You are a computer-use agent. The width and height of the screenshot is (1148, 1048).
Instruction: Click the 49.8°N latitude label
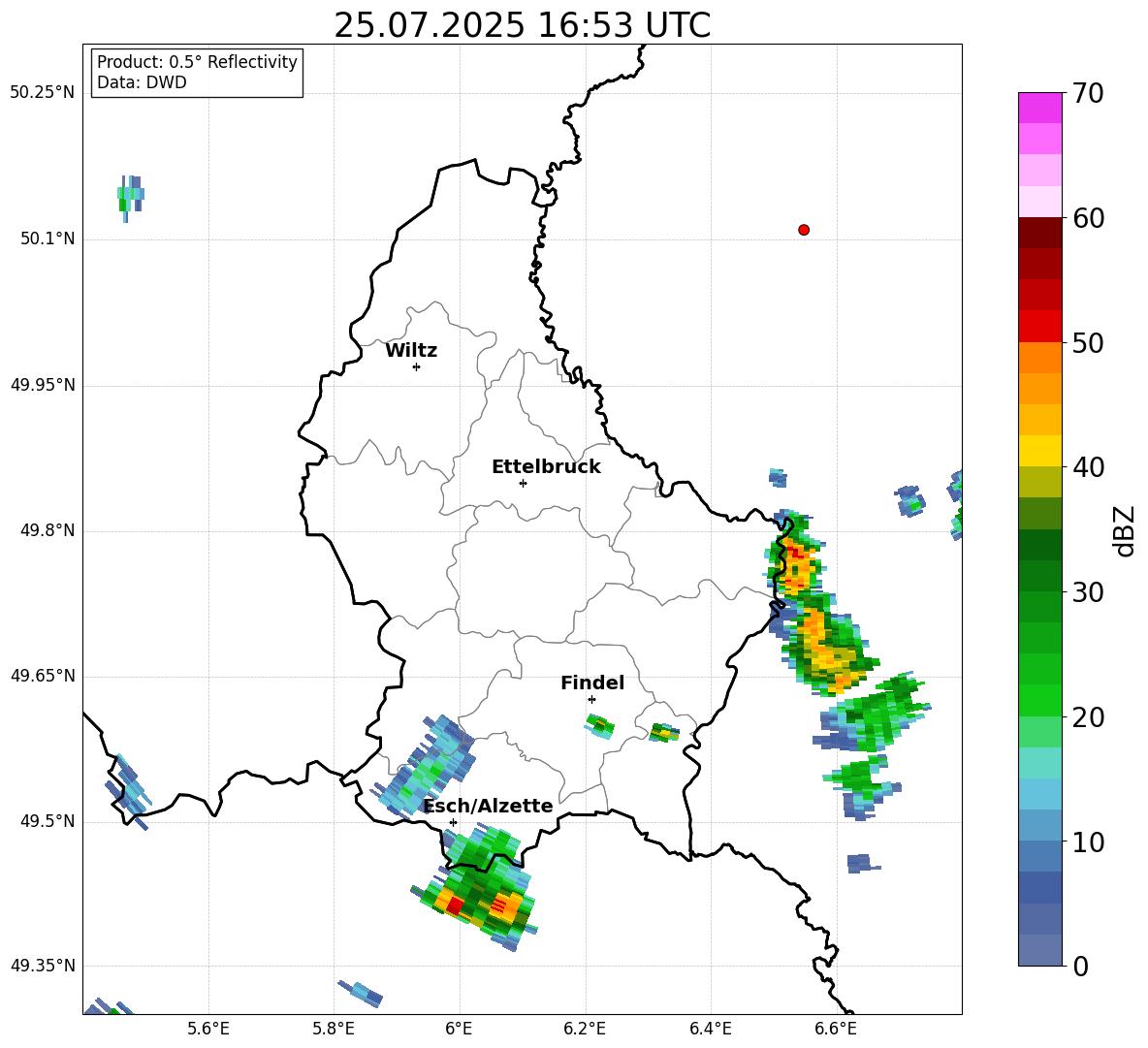point(48,530)
